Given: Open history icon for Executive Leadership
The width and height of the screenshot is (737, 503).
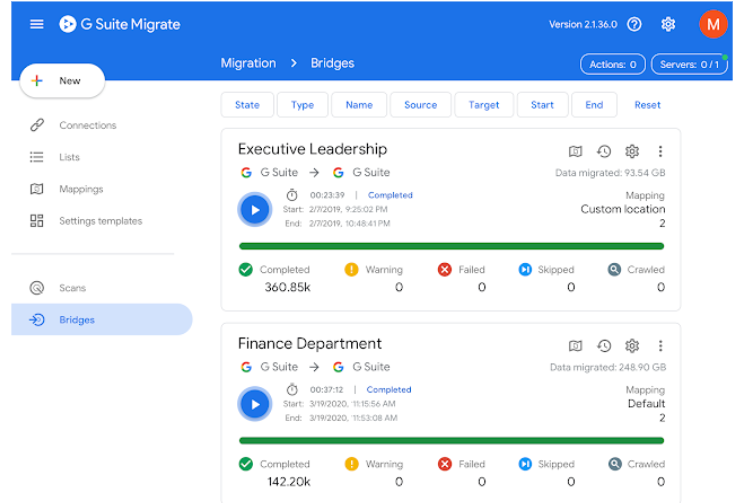Looking at the screenshot, I should tap(604, 151).
